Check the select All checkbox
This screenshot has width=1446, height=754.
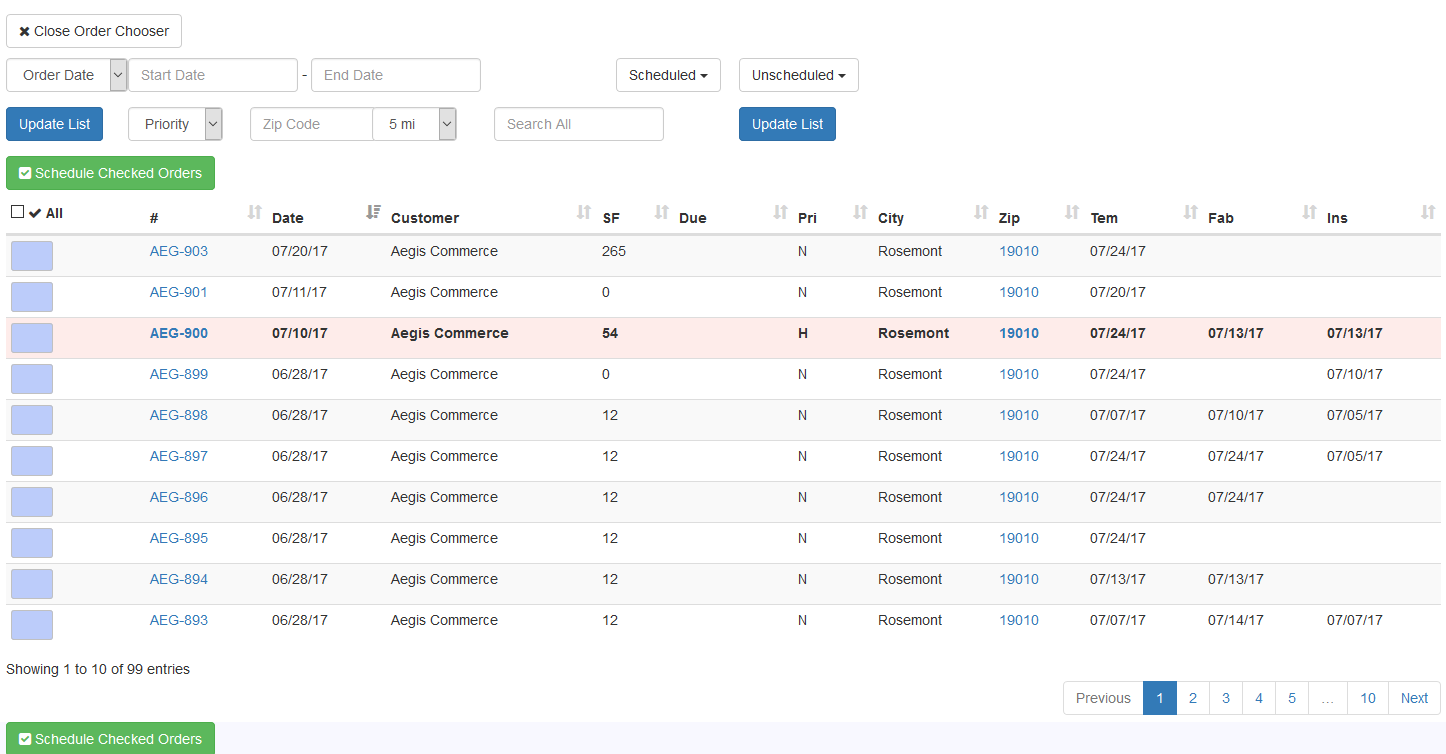coord(18,212)
